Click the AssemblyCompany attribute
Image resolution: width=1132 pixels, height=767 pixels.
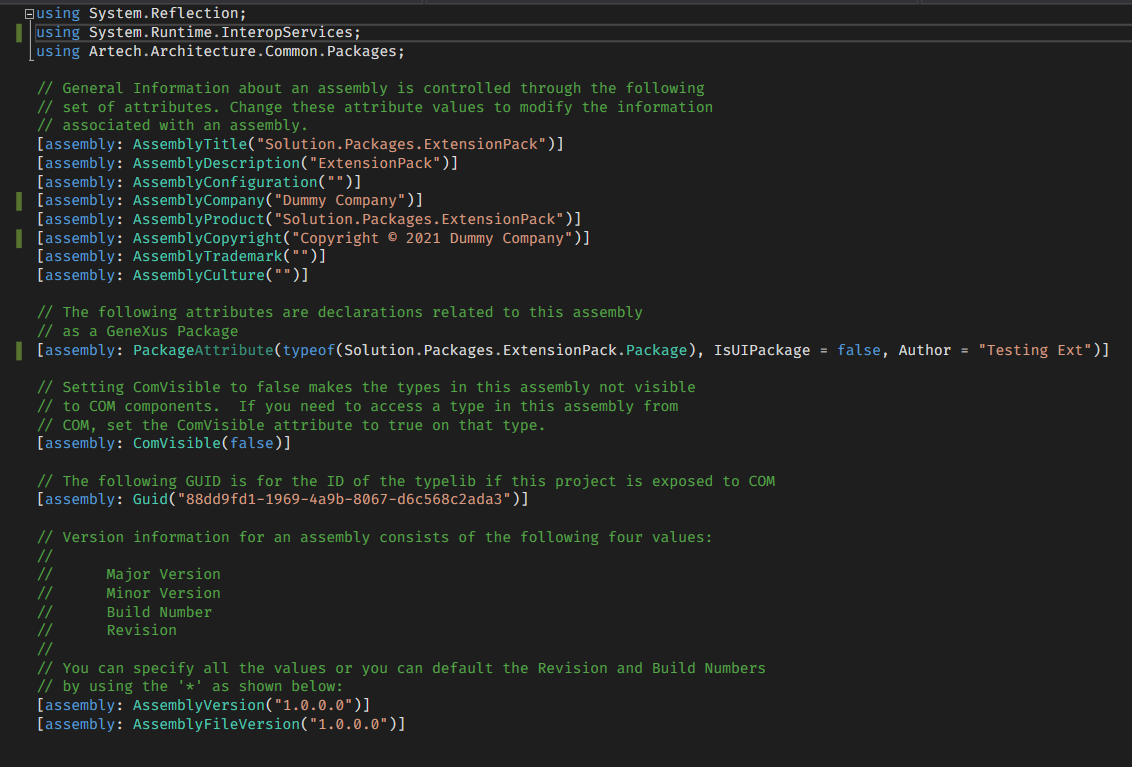click(199, 200)
